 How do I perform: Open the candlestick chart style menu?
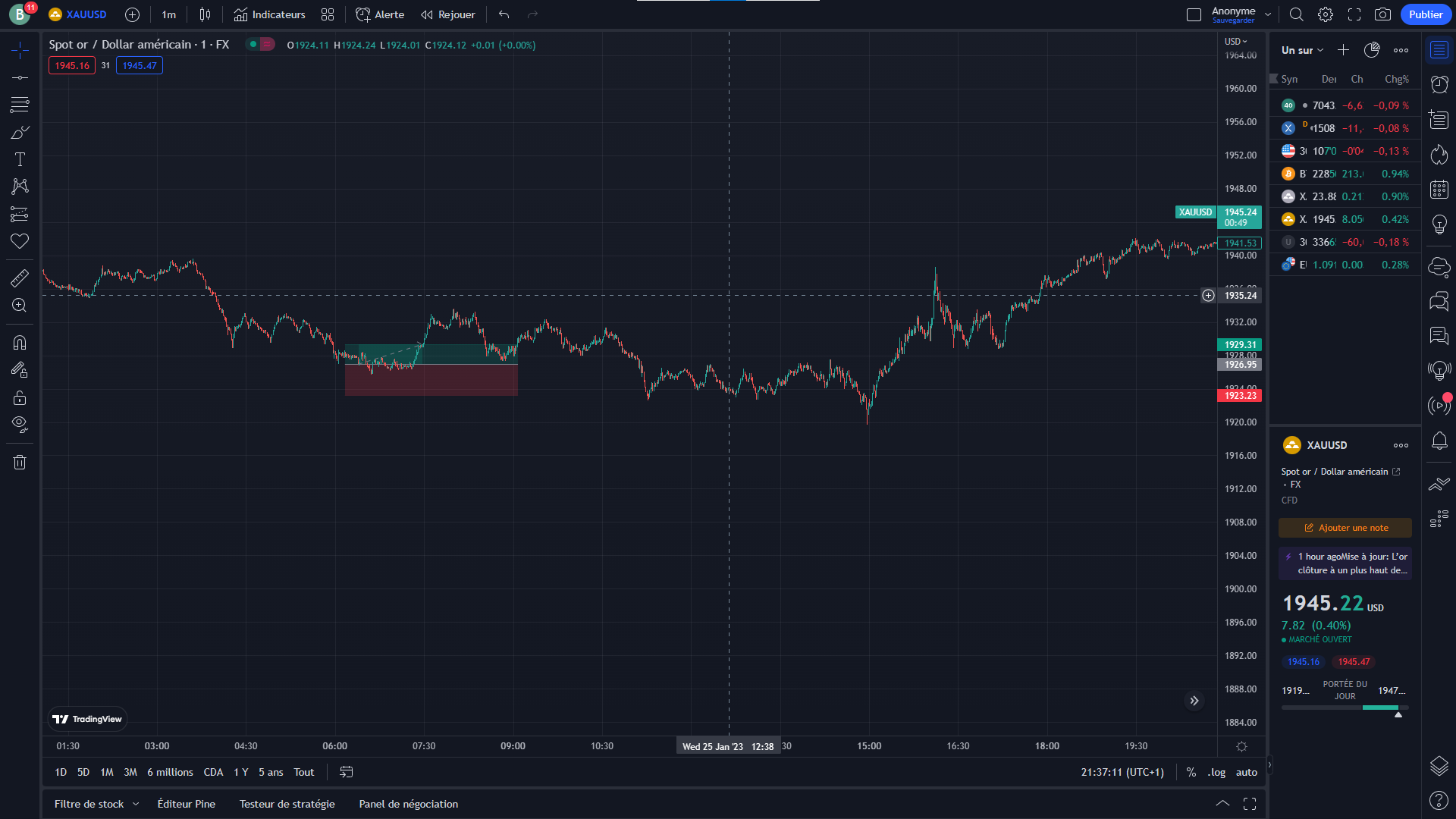(x=205, y=14)
